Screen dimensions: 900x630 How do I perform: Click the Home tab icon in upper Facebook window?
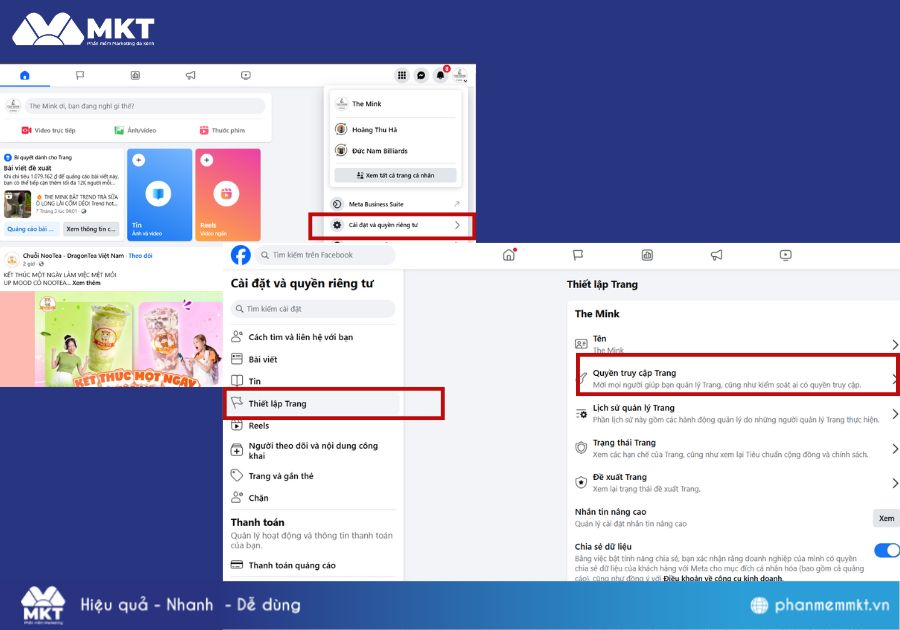[25, 75]
